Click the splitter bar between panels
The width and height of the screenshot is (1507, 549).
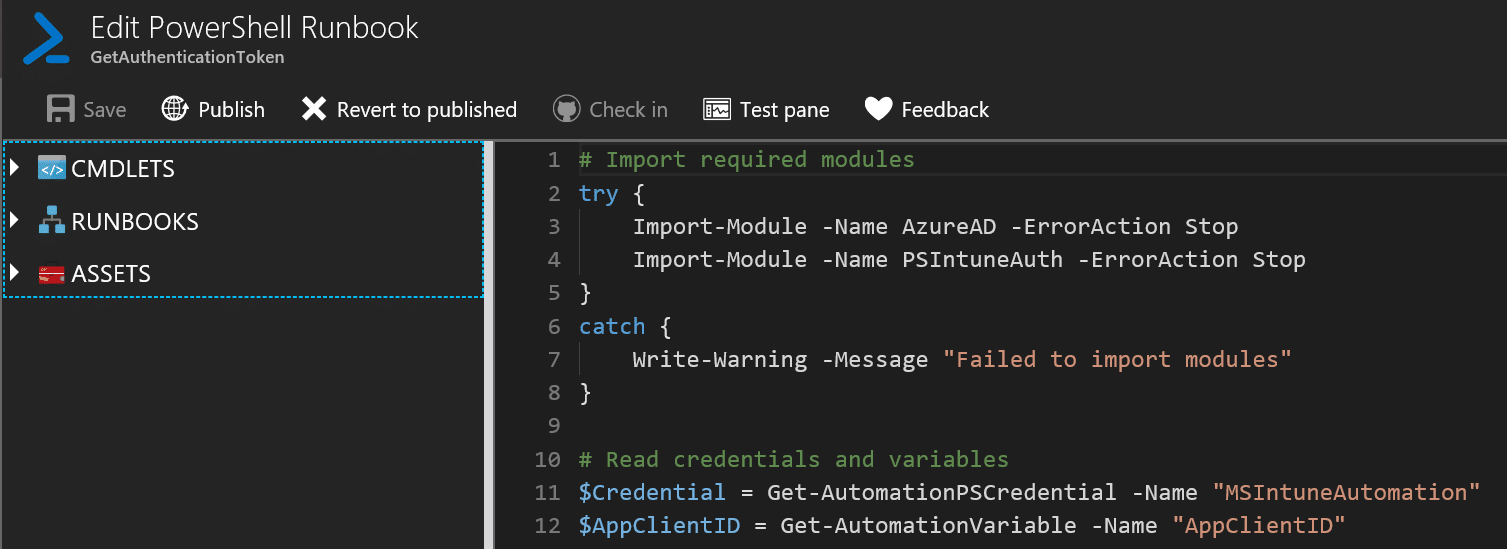point(489,345)
